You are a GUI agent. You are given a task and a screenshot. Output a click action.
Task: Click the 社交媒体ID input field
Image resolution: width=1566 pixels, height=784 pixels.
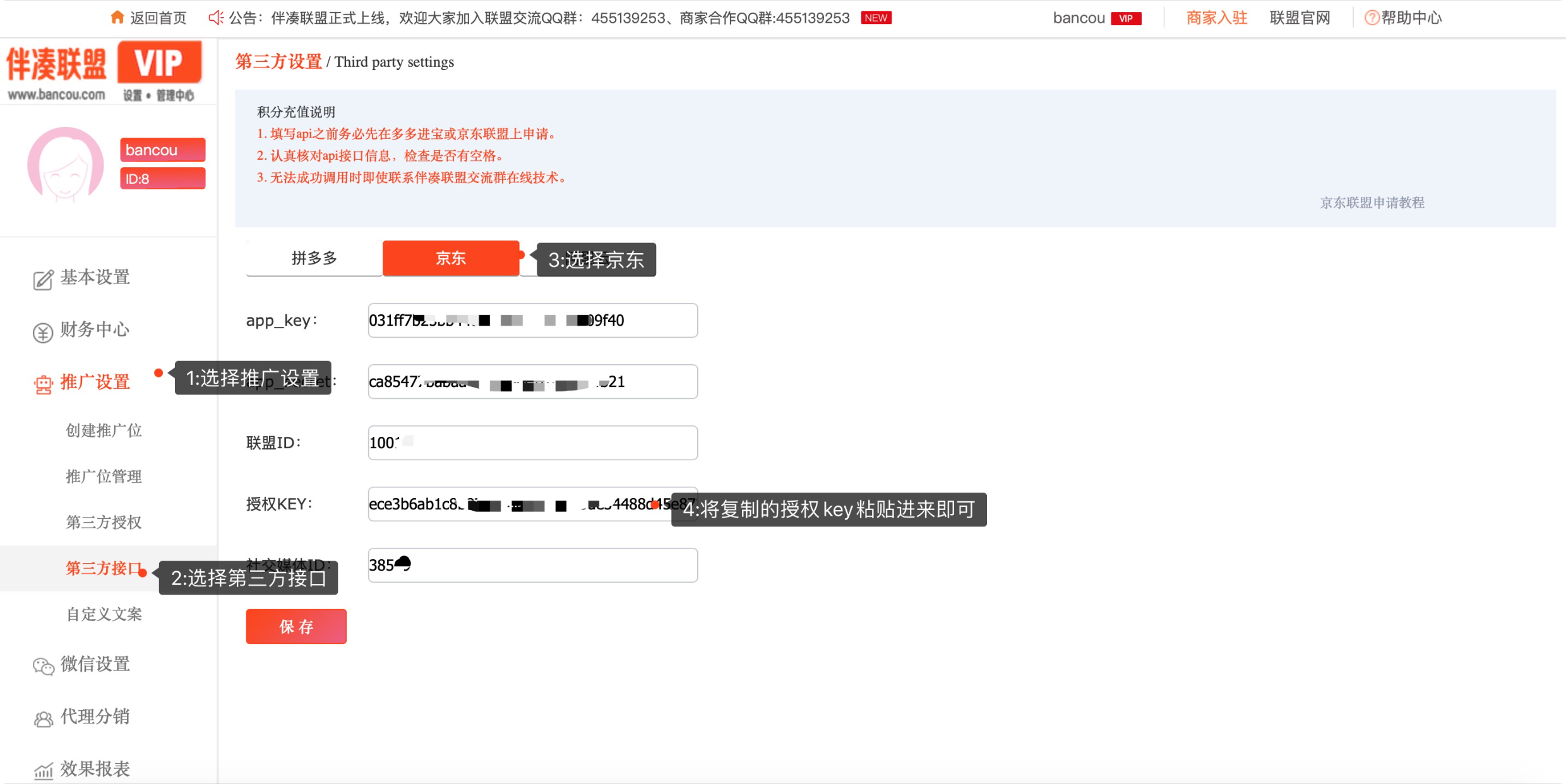(532, 566)
